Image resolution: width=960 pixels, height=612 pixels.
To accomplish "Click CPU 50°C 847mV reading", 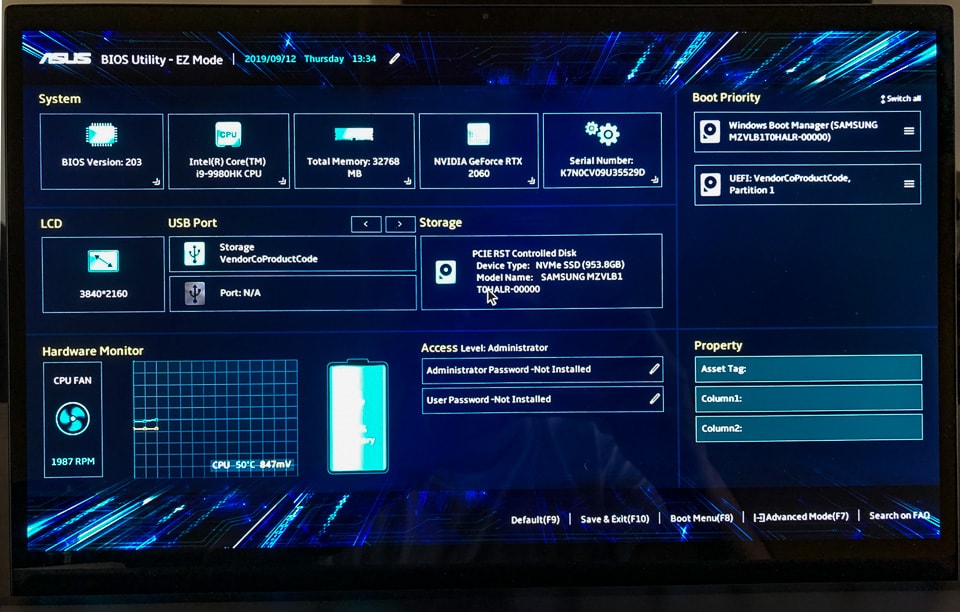I will click(252, 465).
